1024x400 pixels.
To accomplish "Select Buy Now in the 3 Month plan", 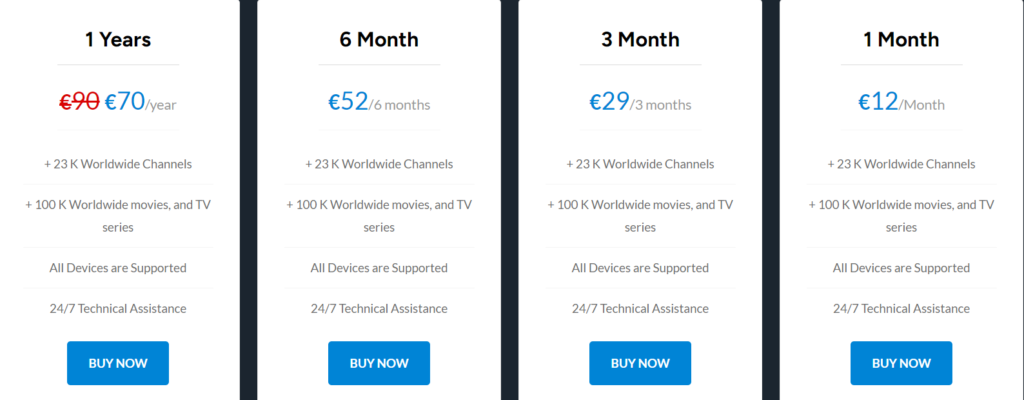I will (640, 363).
